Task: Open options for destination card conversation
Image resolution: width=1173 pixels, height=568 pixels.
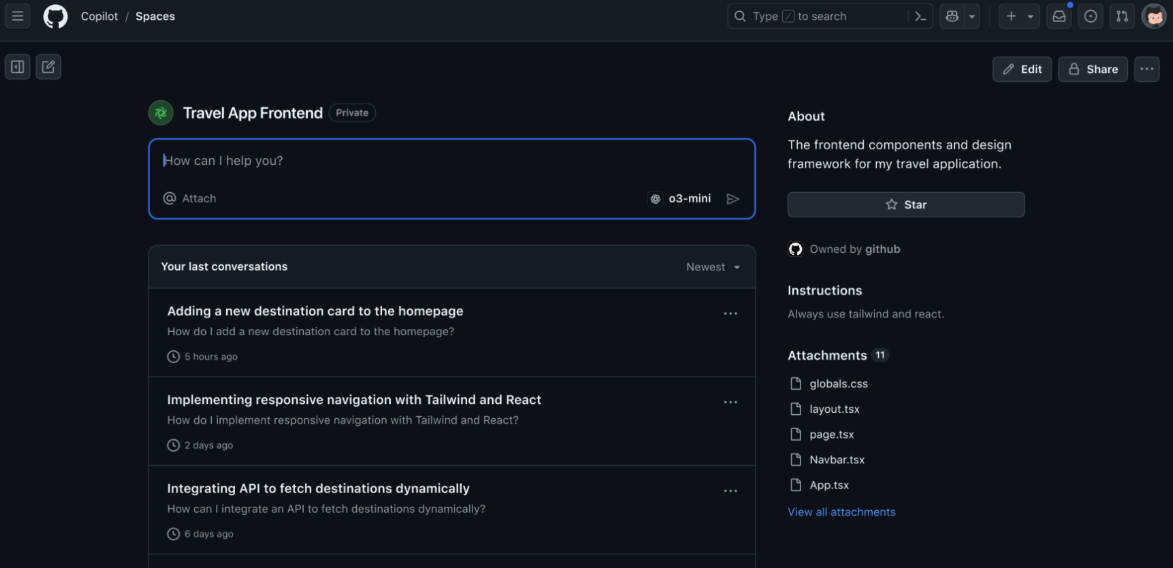Action: click(x=730, y=314)
